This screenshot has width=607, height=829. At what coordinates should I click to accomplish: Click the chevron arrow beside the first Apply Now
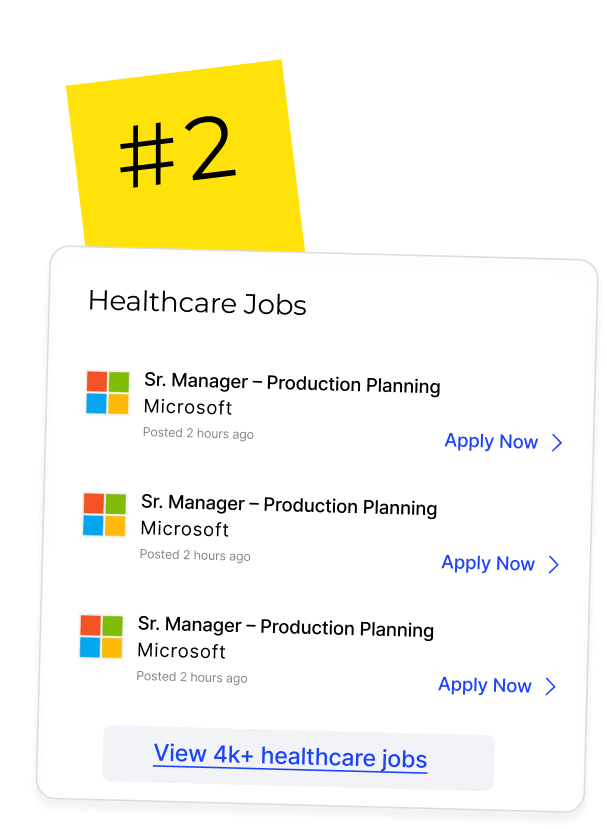[x=558, y=443]
